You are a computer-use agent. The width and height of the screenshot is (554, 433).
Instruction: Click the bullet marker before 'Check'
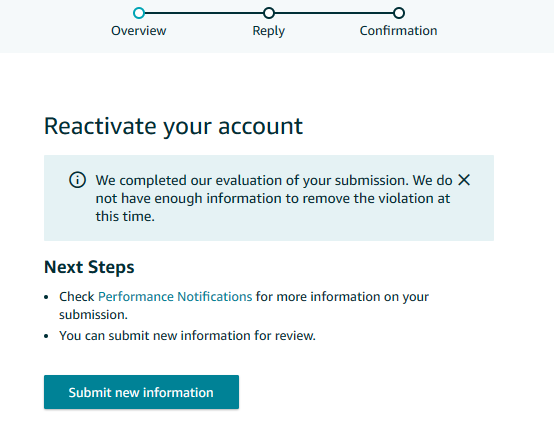tap(46, 297)
